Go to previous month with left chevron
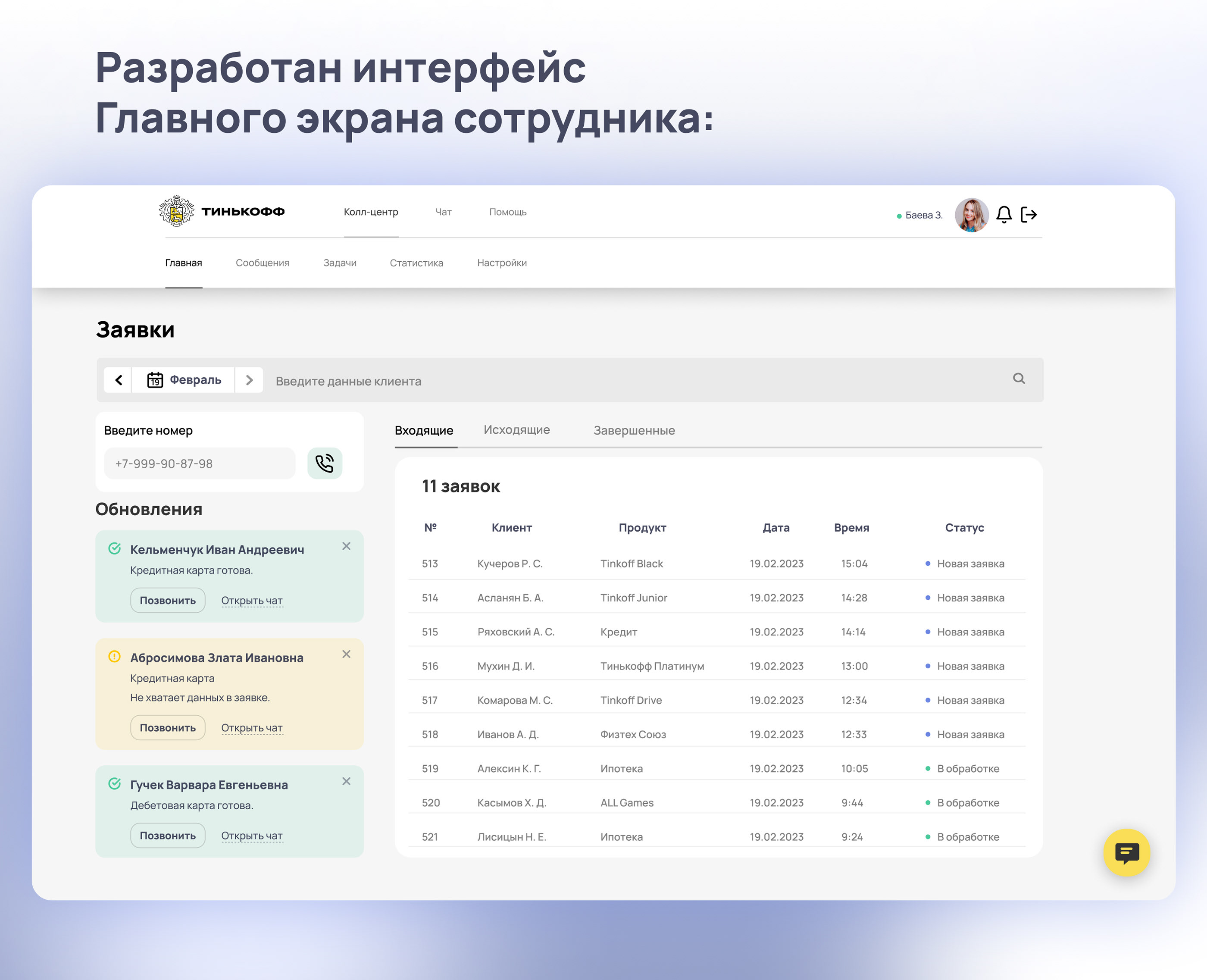 coord(119,380)
